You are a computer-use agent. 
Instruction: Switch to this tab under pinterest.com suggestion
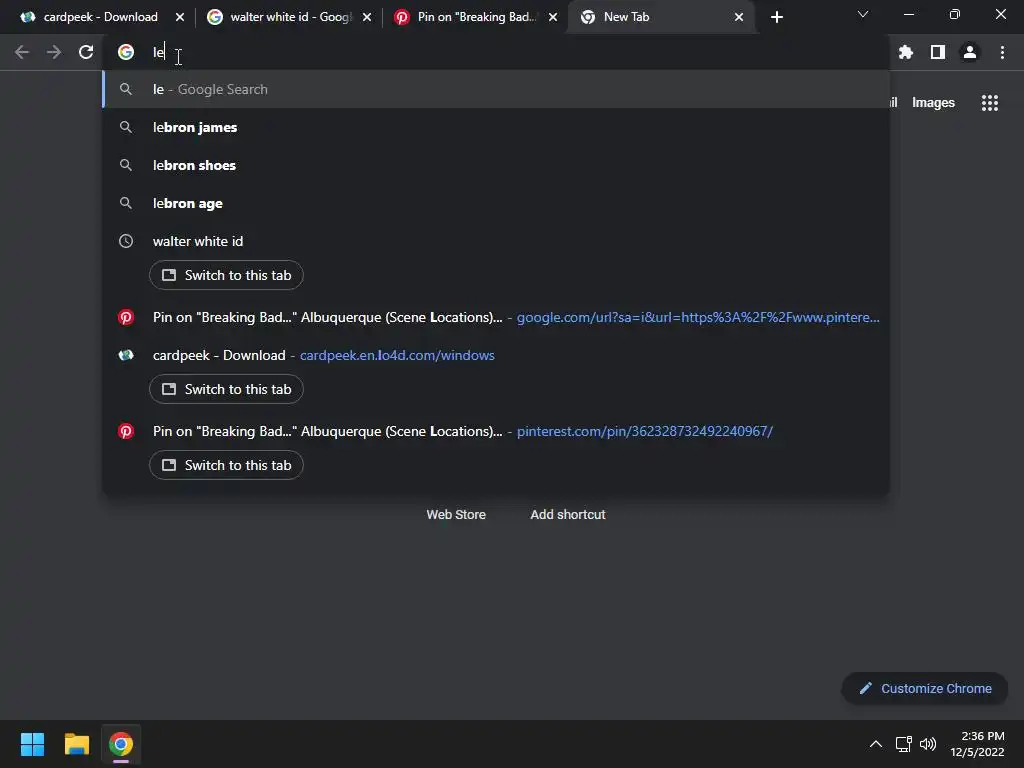point(226,465)
